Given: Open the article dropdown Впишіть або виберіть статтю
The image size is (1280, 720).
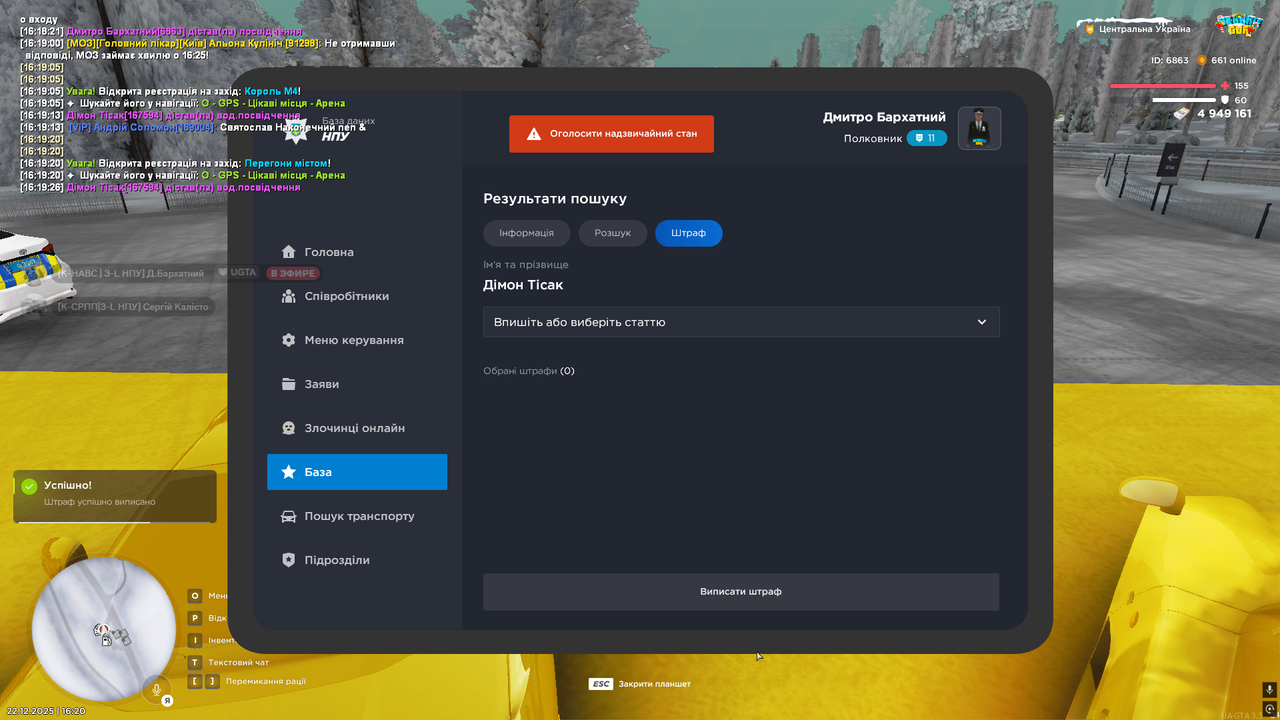Looking at the screenshot, I should 741,322.
